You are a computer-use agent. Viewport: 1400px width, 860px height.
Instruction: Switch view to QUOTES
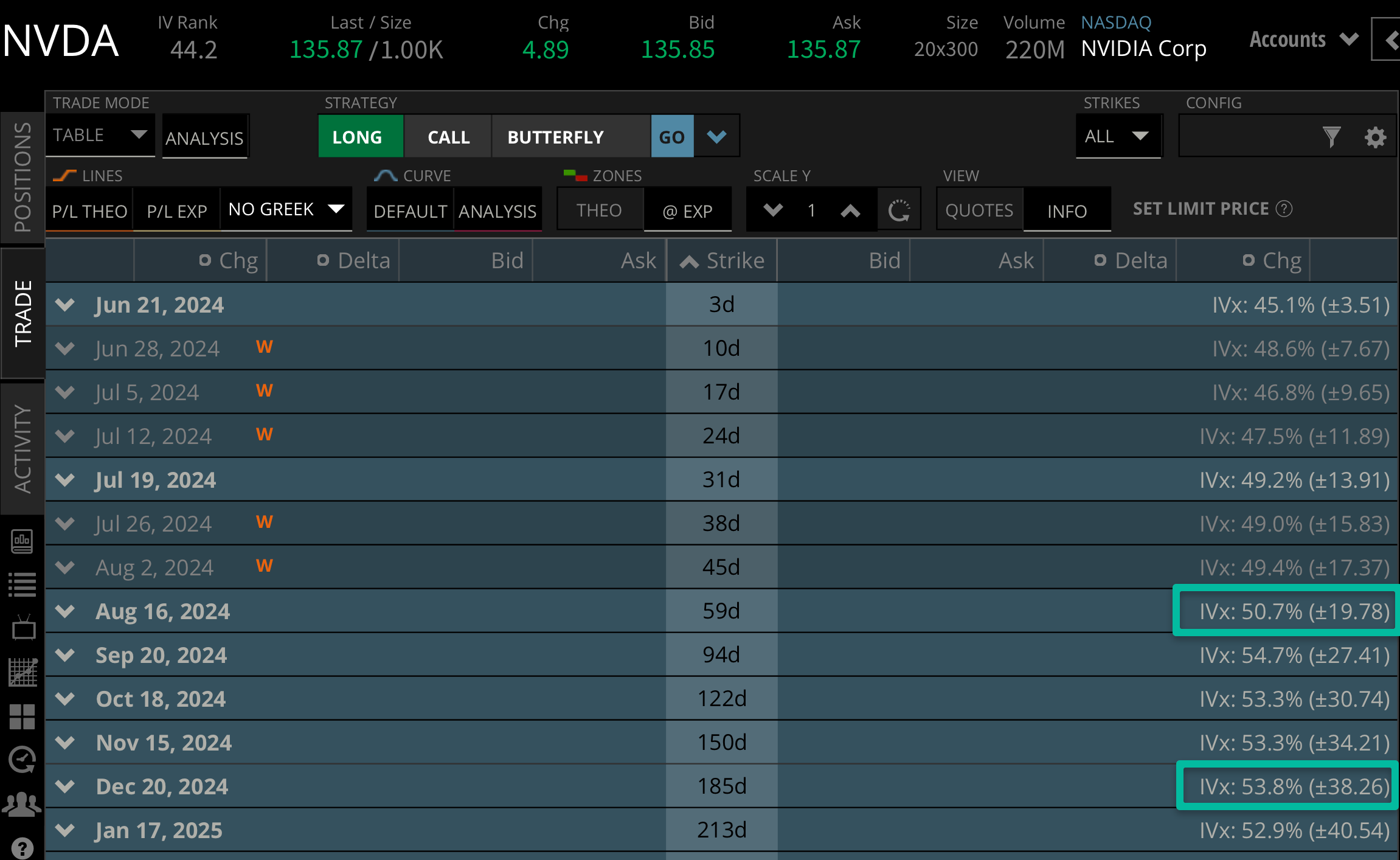[x=979, y=210]
